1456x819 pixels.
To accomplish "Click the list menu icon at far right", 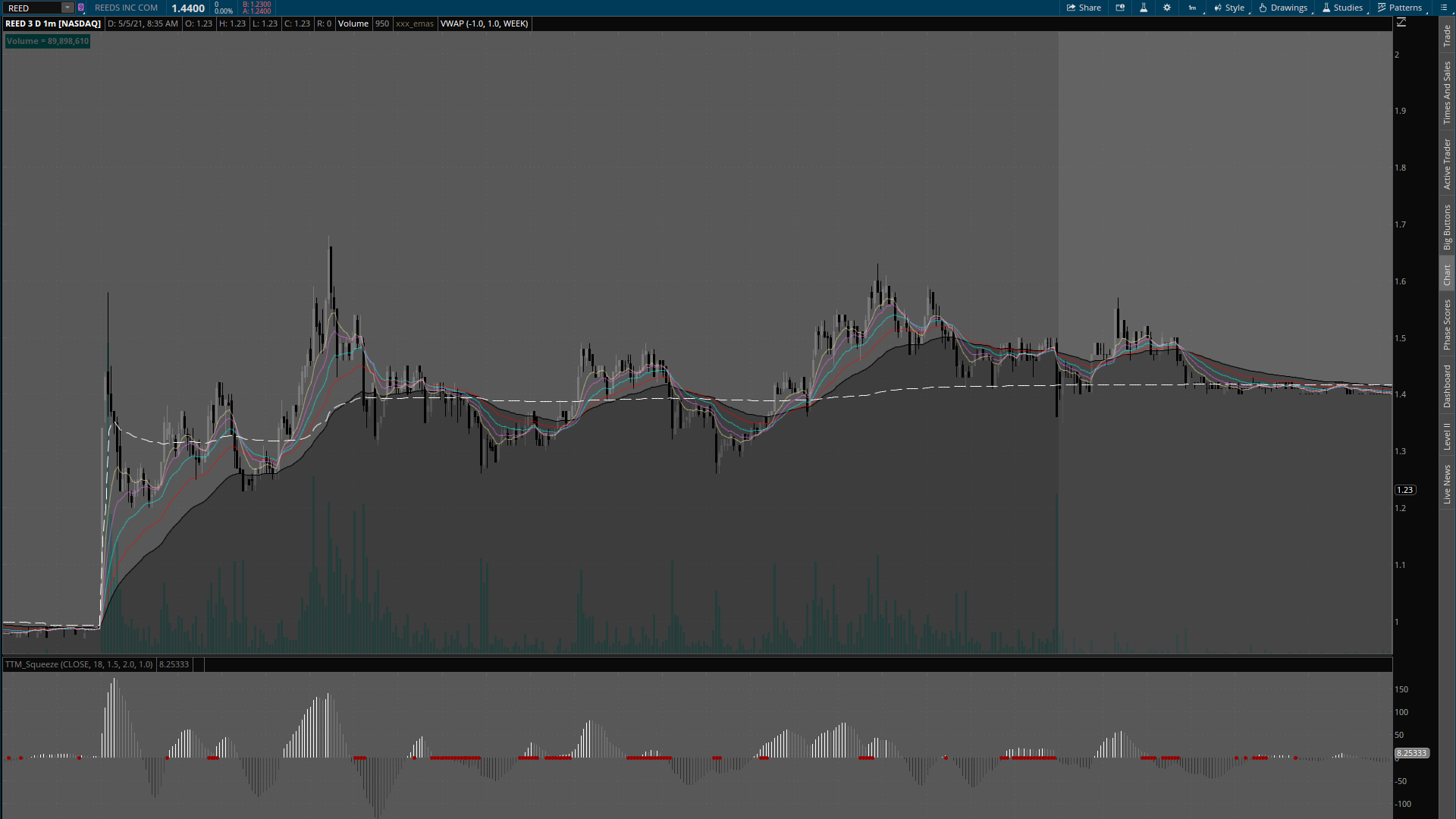I will 1444,8.
